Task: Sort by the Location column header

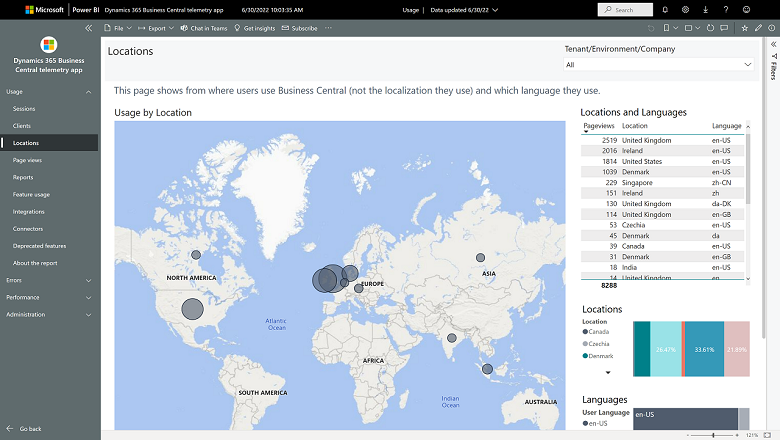Action: (x=635, y=126)
